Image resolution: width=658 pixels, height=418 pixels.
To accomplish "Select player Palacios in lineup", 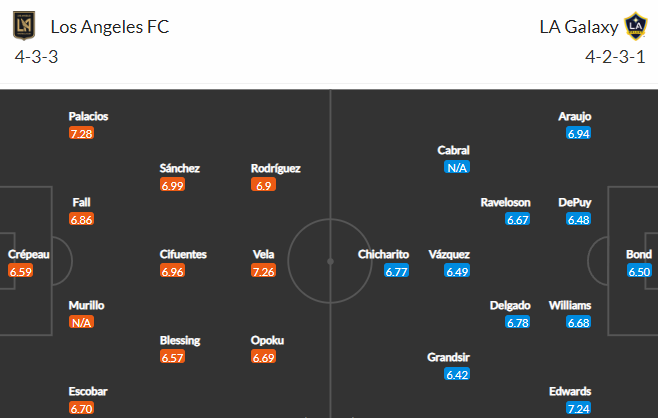I will point(88,116).
